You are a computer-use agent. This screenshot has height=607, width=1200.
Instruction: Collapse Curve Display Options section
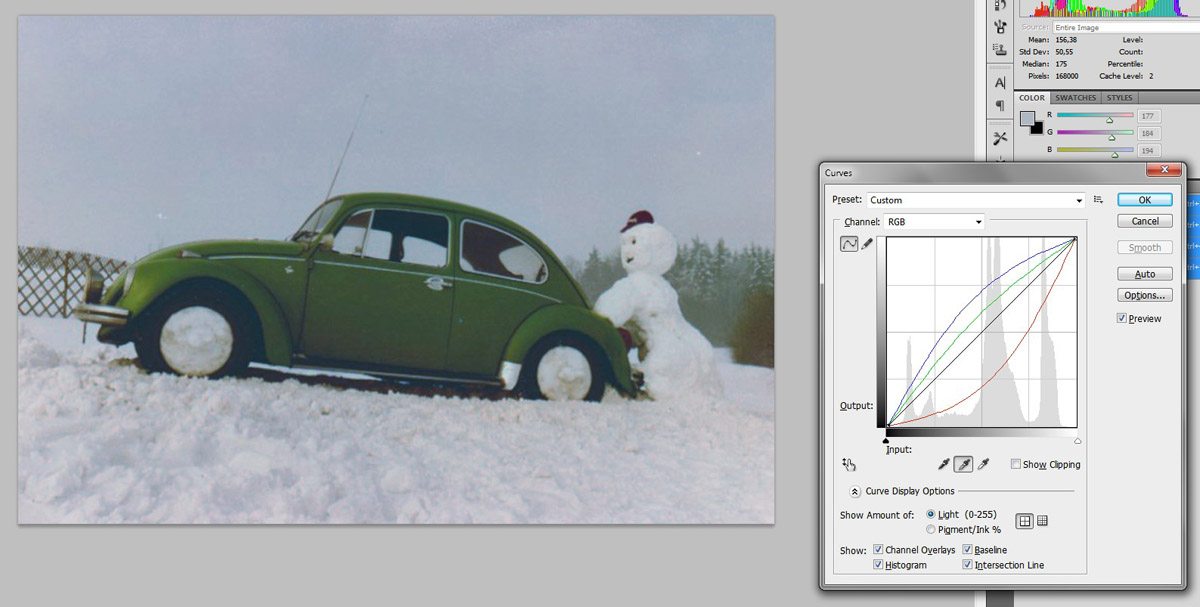click(x=855, y=491)
